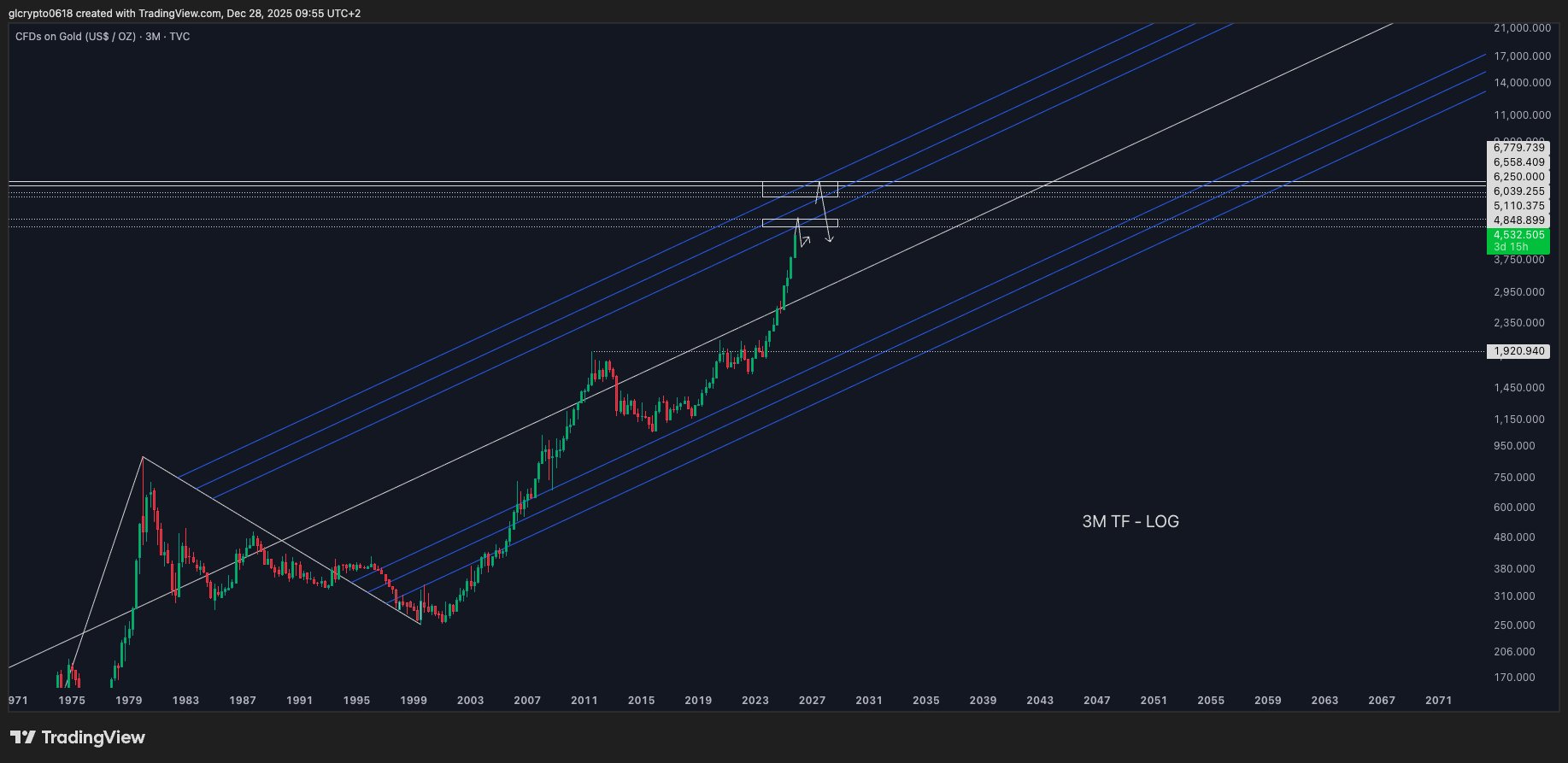Click the 2011 year label on time axis
Screen dimensions: 1568x763
click(584, 701)
